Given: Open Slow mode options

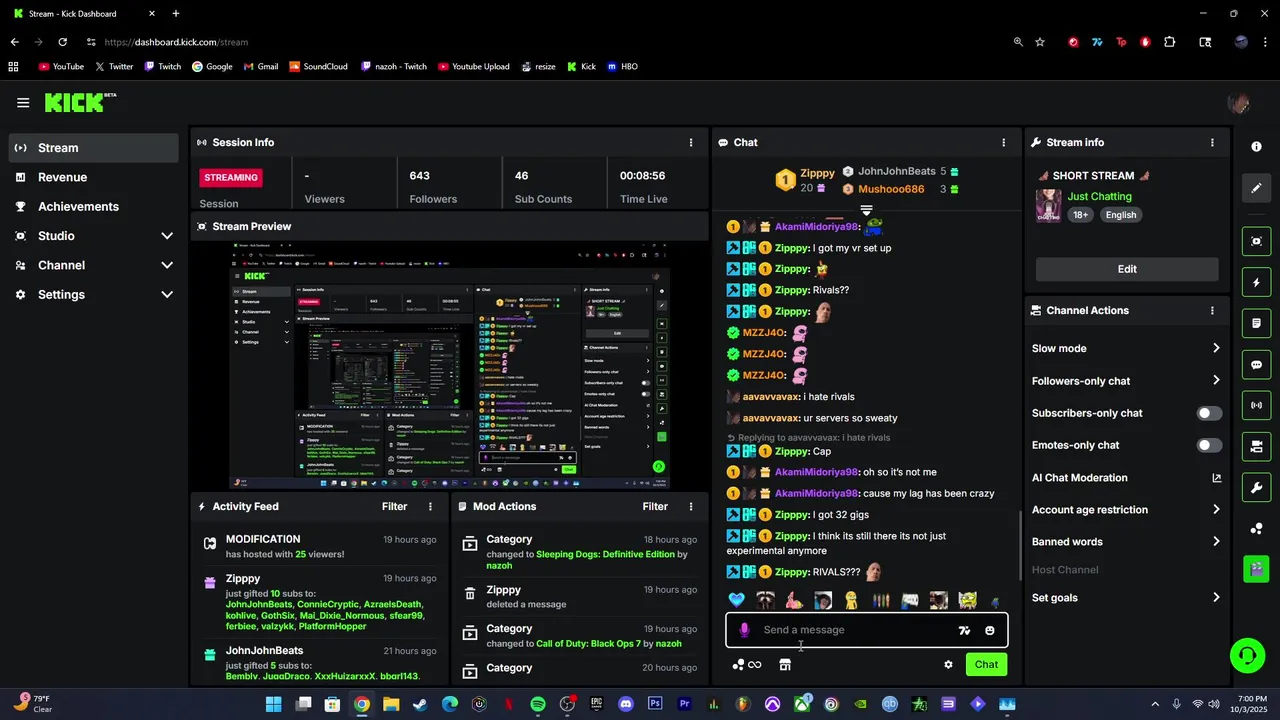Looking at the screenshot, I should point(1127,348).
